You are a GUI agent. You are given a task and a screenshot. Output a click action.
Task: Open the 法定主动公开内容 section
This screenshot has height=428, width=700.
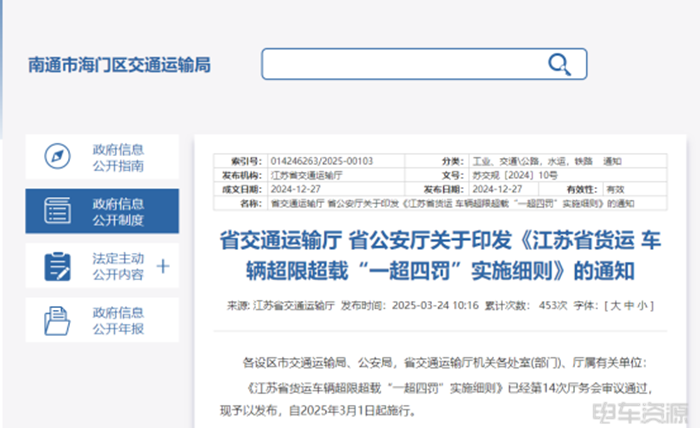tap(118, 266)
